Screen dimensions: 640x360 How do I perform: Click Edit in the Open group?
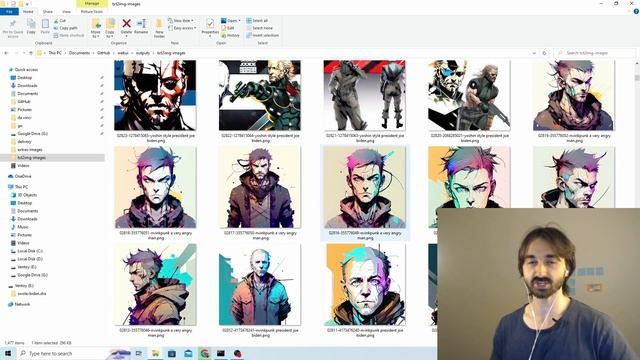pyautogui.click(x=228, y=28)
